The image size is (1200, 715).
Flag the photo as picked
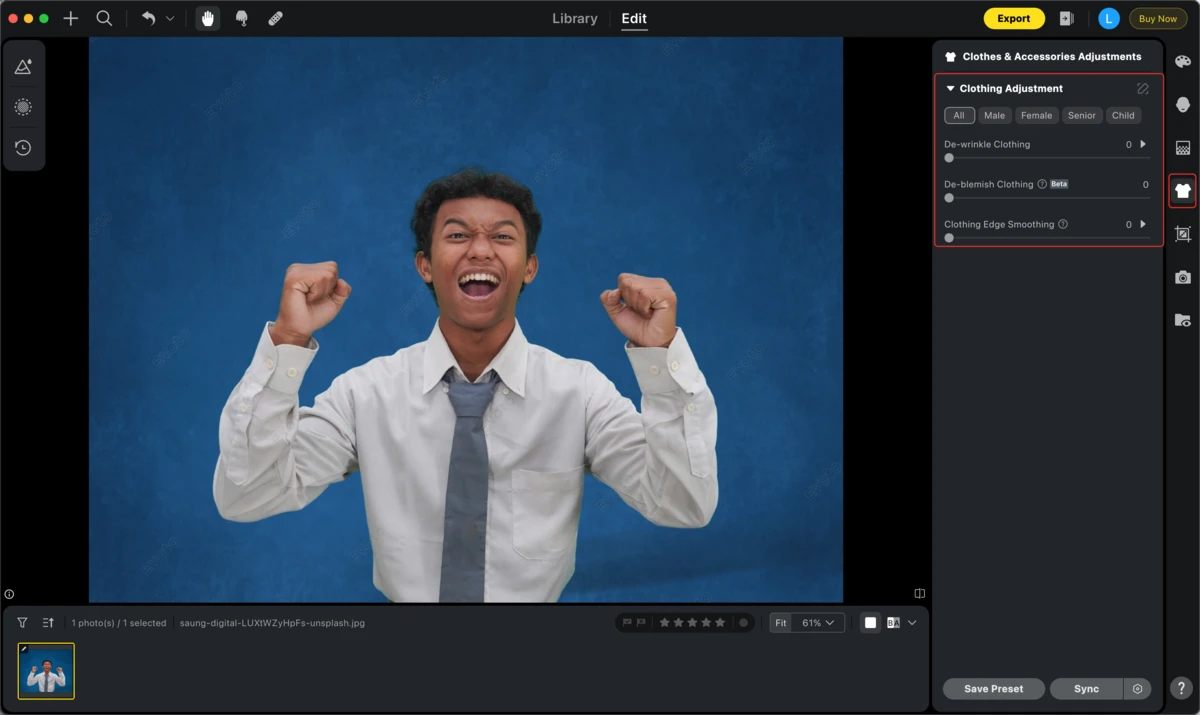[627, 623]
